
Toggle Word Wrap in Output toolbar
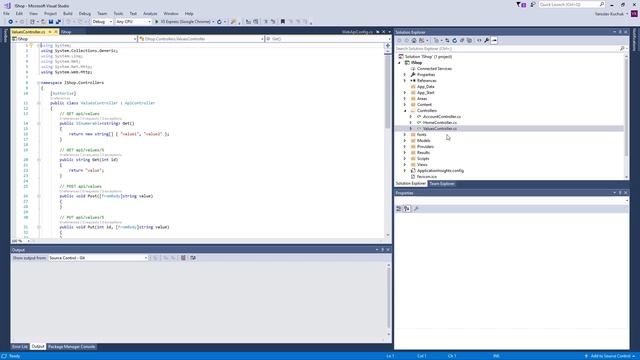click(193, 258)
